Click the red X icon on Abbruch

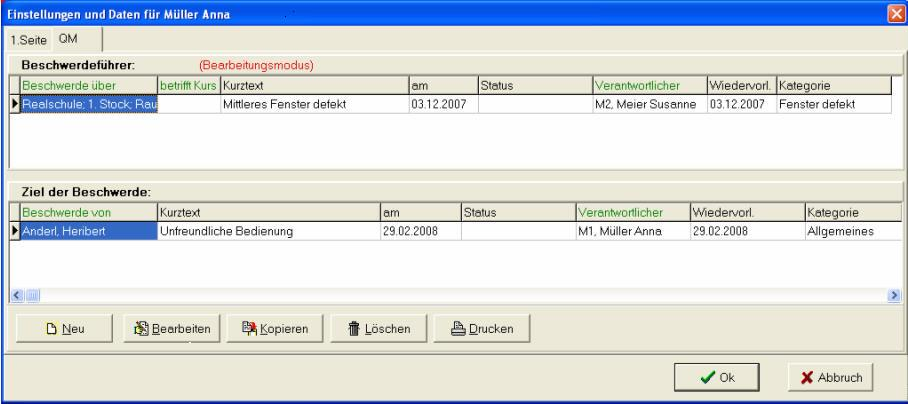pyautogui.click(x=807, y=378)
